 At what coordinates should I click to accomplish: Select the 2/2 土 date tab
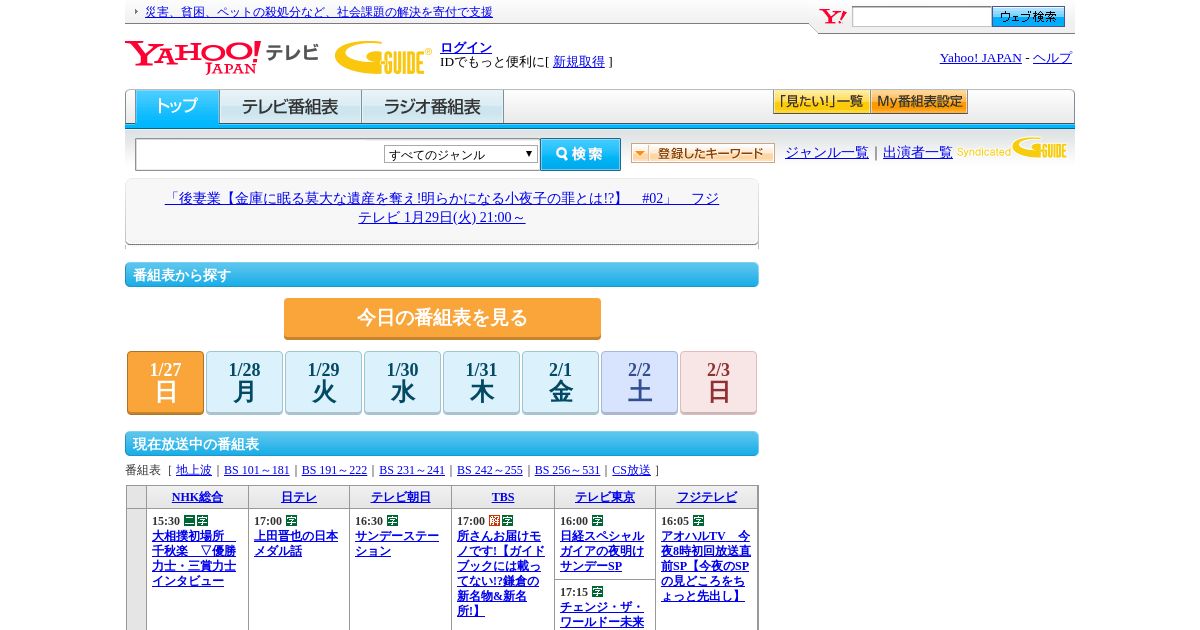click(639, 382)
